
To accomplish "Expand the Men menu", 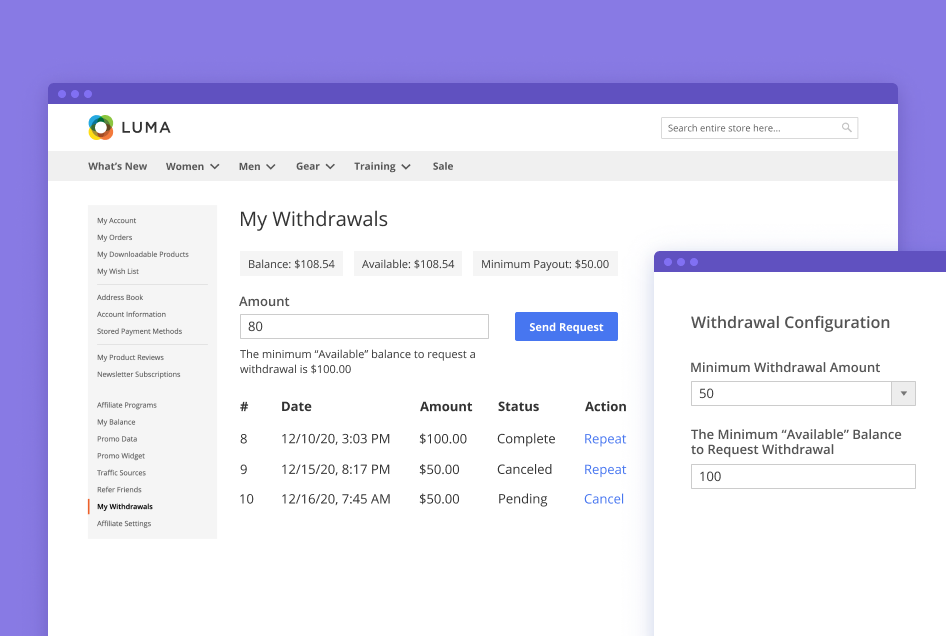I will click(256, 167).
